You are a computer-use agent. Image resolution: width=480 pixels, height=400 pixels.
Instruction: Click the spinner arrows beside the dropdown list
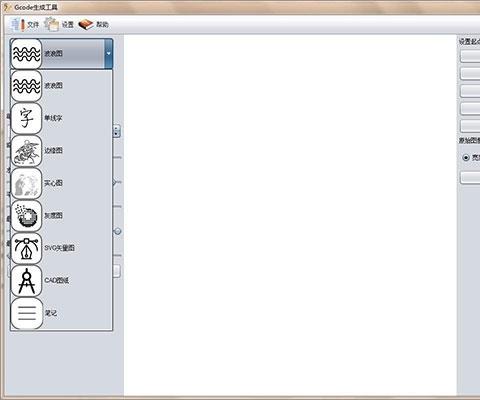click(116, 131)
